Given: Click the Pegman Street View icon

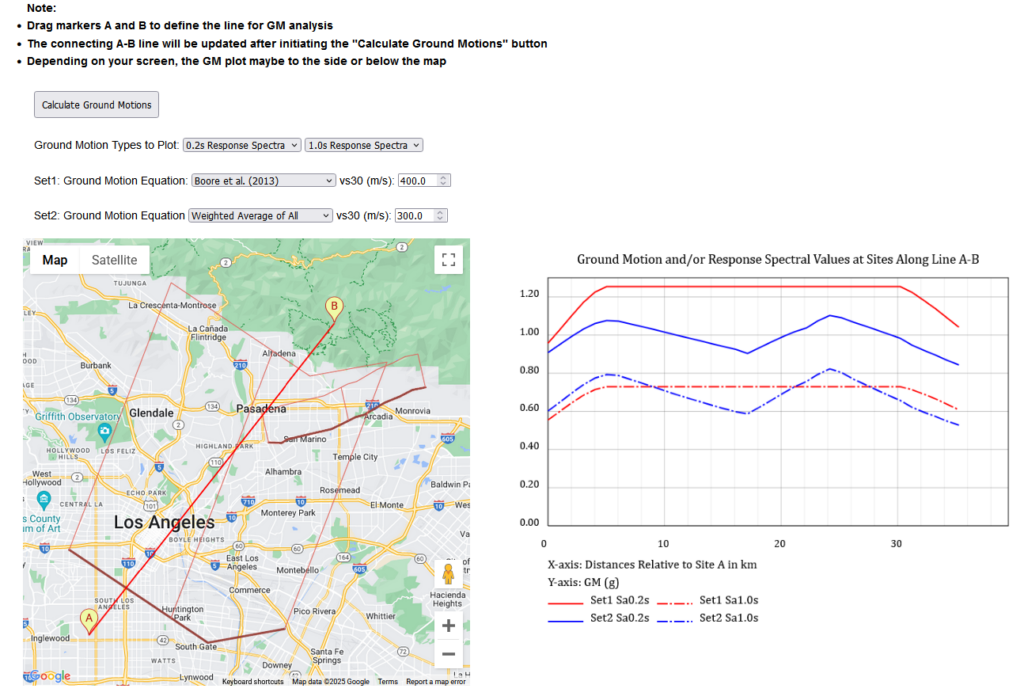Looking at the screenshot, I should click(x=448, y=574).
